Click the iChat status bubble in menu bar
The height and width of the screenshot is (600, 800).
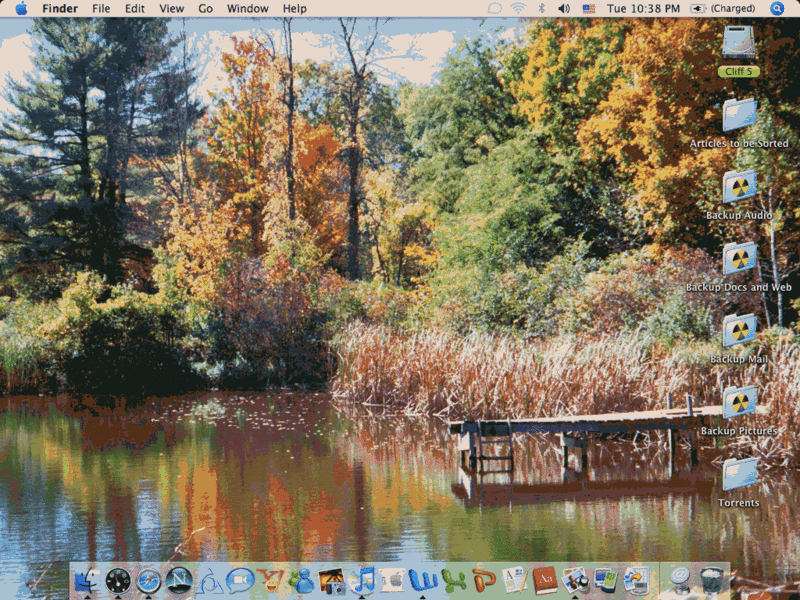coord(494,9)
